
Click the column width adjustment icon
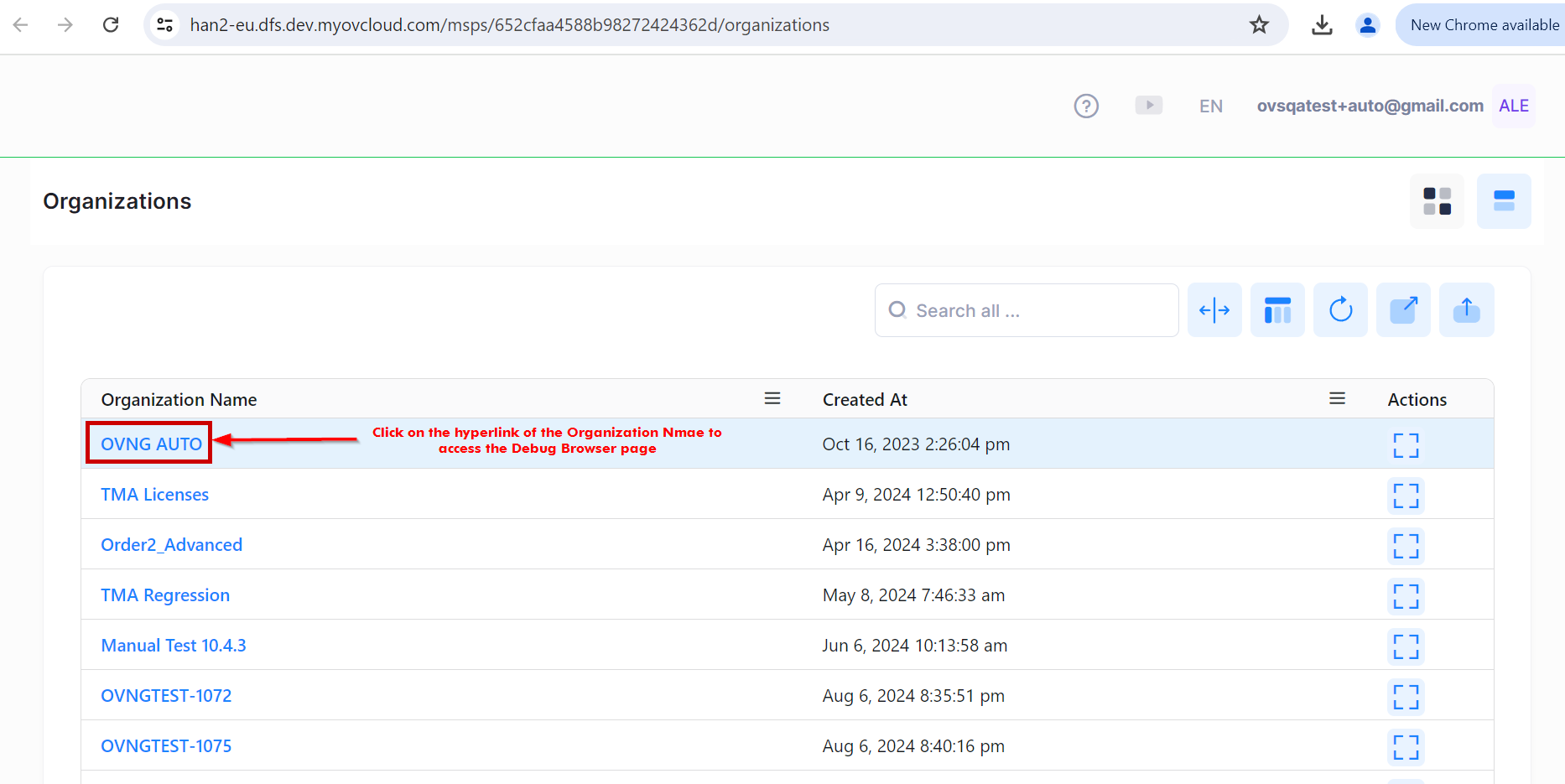tap(1214, 309)
